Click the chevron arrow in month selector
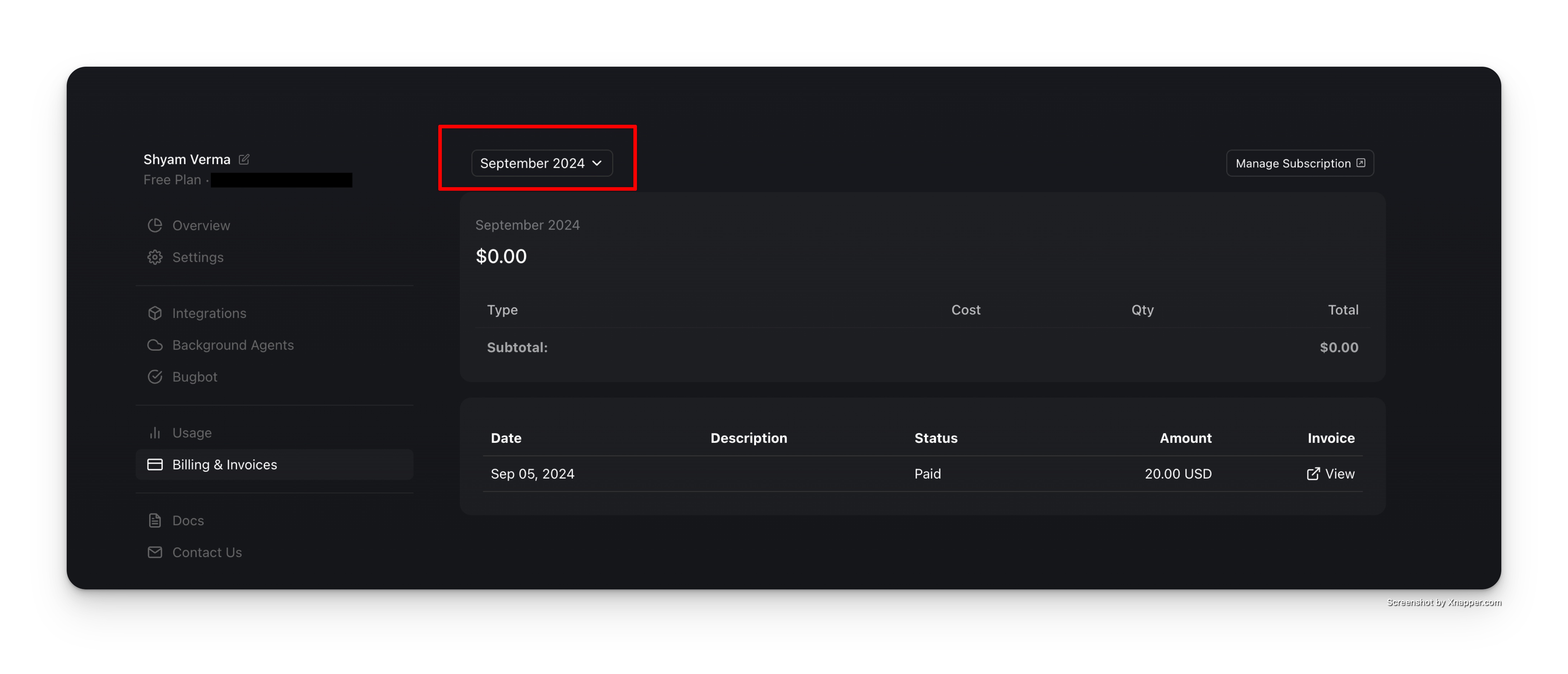 click(597, 163)
